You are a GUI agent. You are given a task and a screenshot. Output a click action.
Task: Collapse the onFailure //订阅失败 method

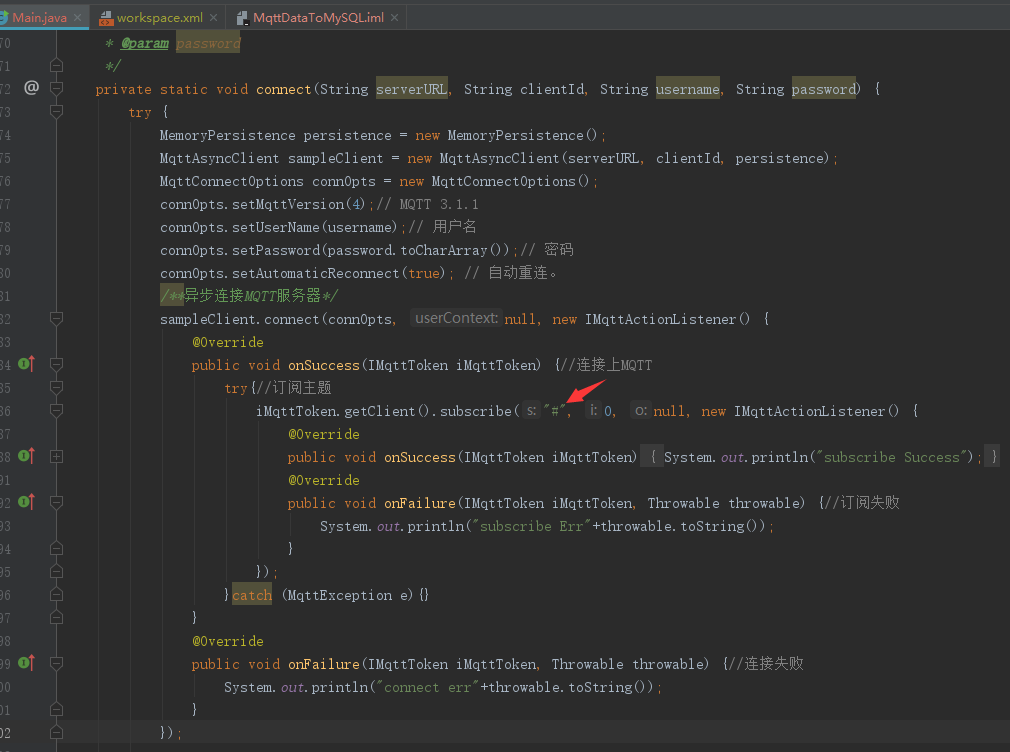[x=57, y=503]
